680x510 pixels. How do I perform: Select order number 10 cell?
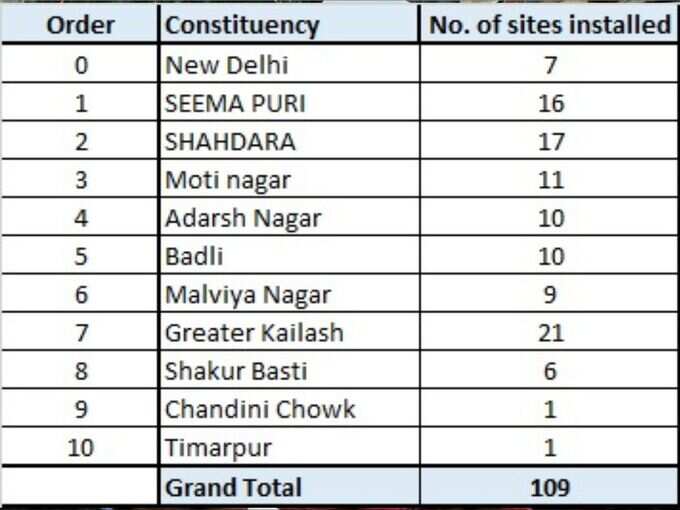[80, 447]
